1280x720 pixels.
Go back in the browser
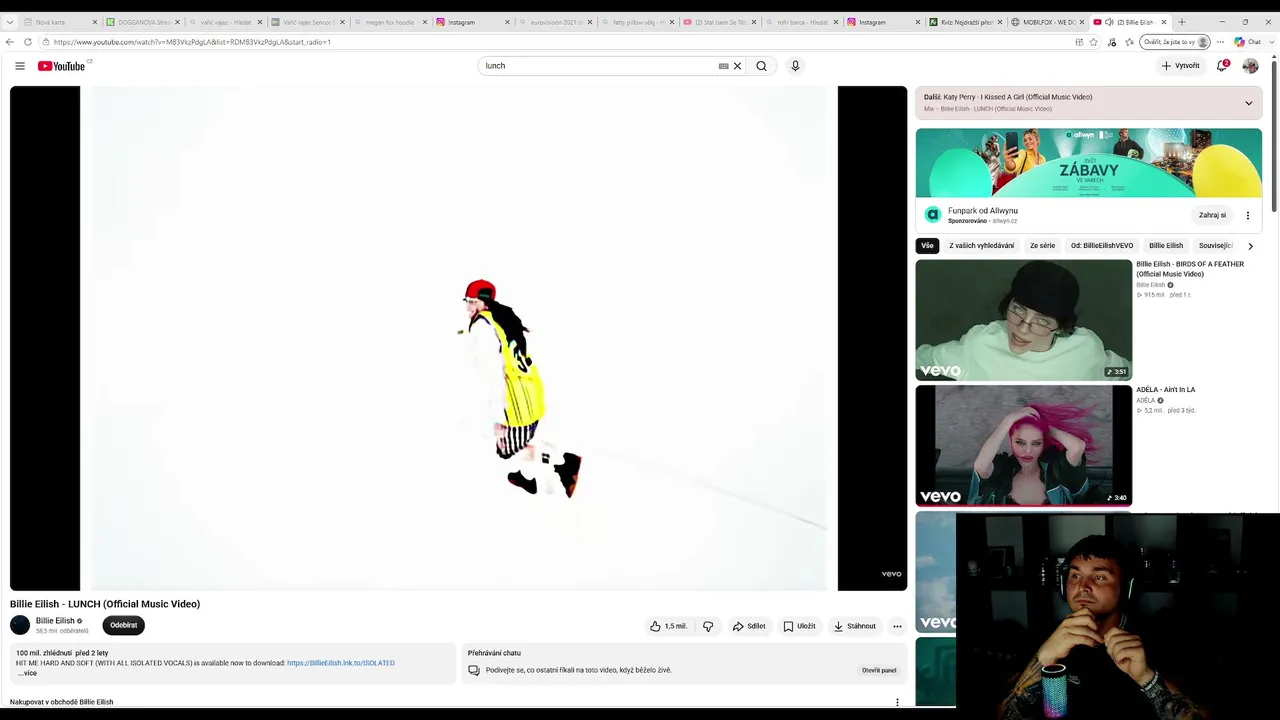click(x=10, y=42)
